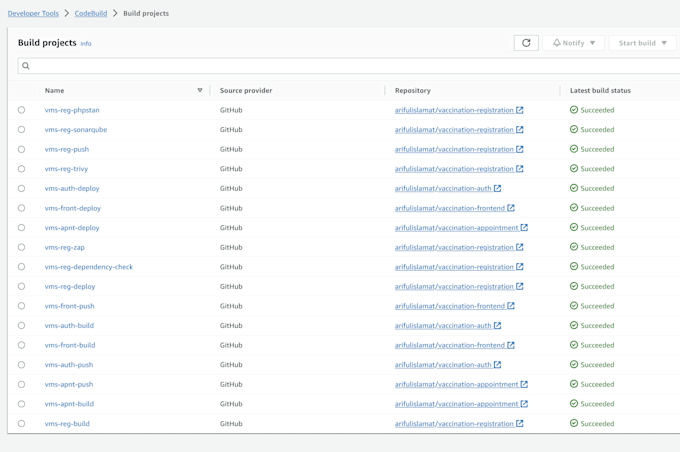Open external link icon for vms-reg-deploy repository

[x=520, y=286]
